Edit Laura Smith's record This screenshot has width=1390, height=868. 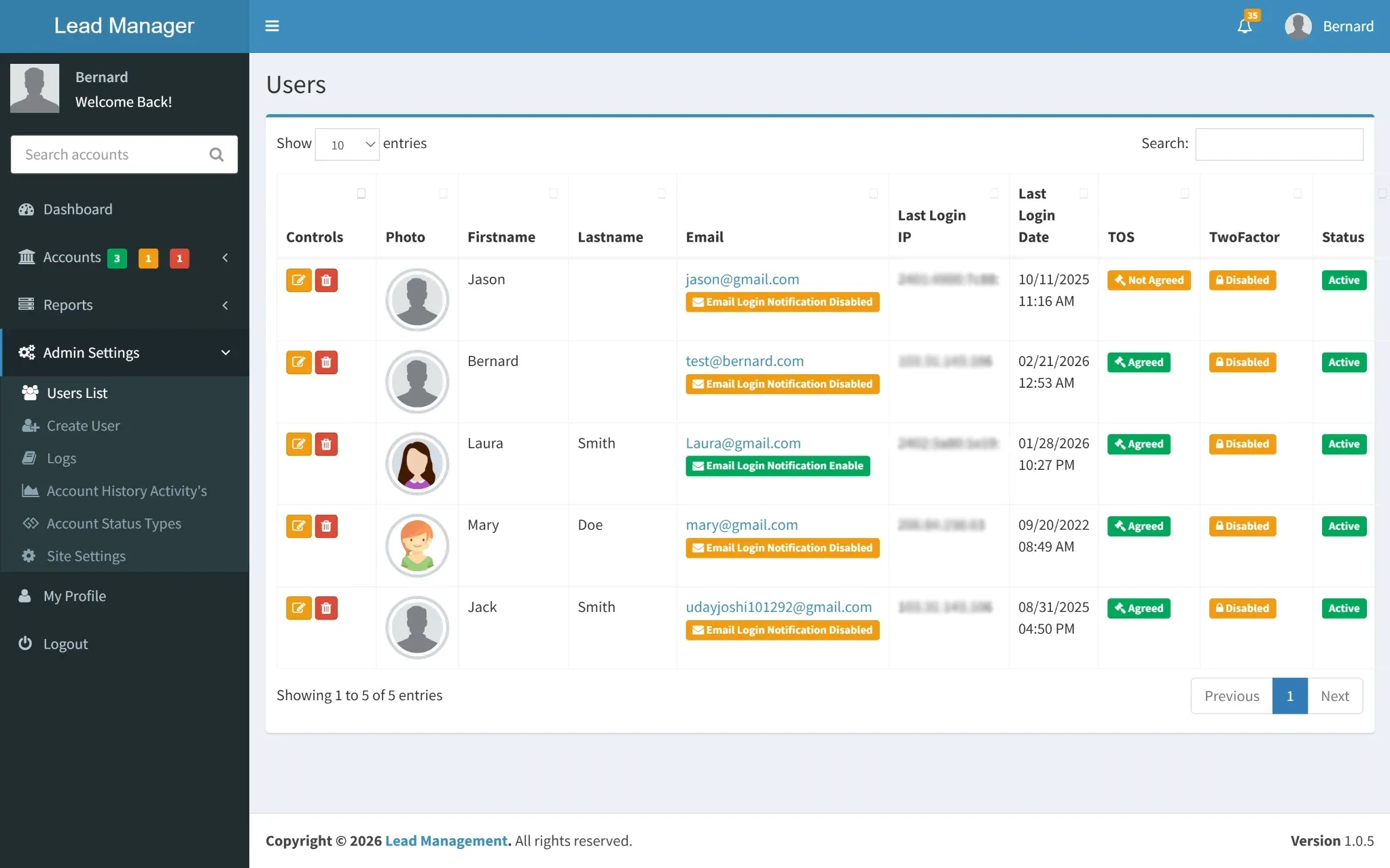click(x=298, y=444)
